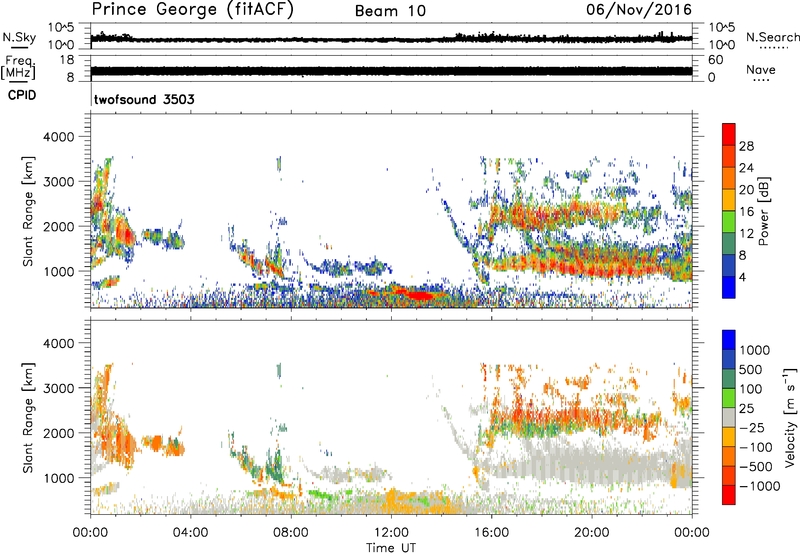800x554 pixels.
Task: Click the strong red echo near 13:00 in power panel
Action: click(x=419, y=295)
